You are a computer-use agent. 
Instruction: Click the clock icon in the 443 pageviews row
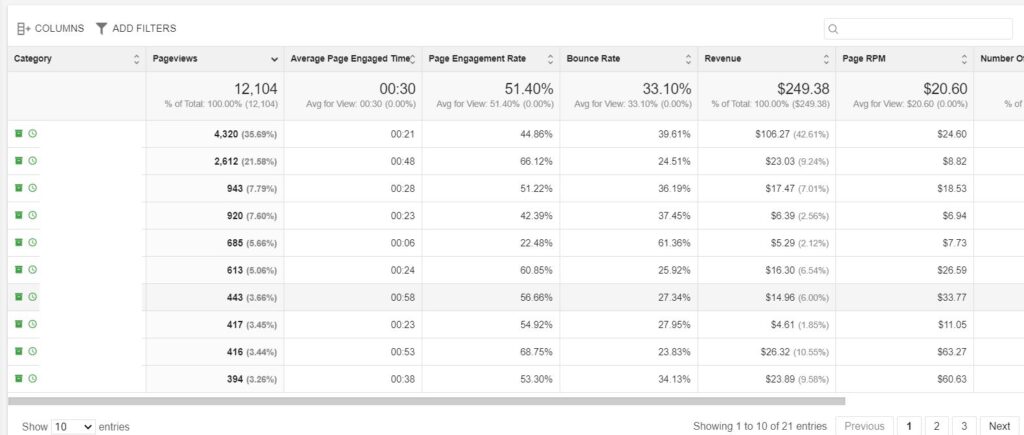[33, 297]
